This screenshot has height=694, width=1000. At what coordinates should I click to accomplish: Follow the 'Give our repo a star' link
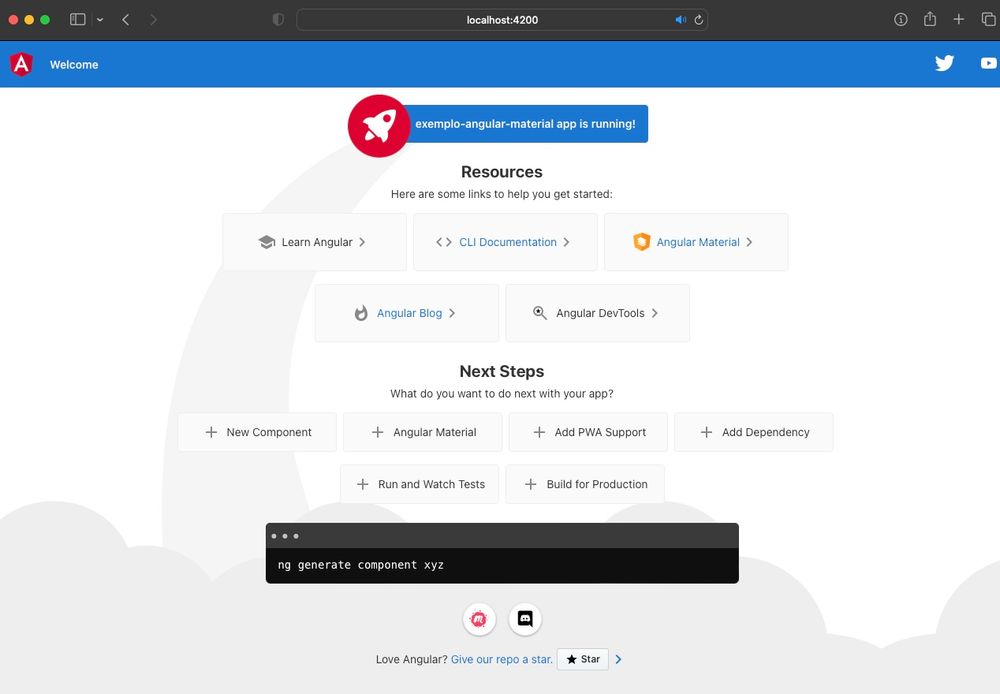coord(500,659)
